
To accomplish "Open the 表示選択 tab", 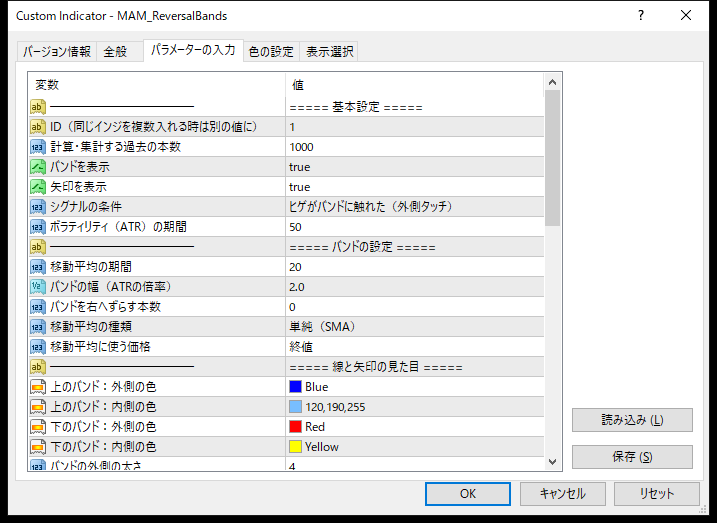I will coord(329,52).
